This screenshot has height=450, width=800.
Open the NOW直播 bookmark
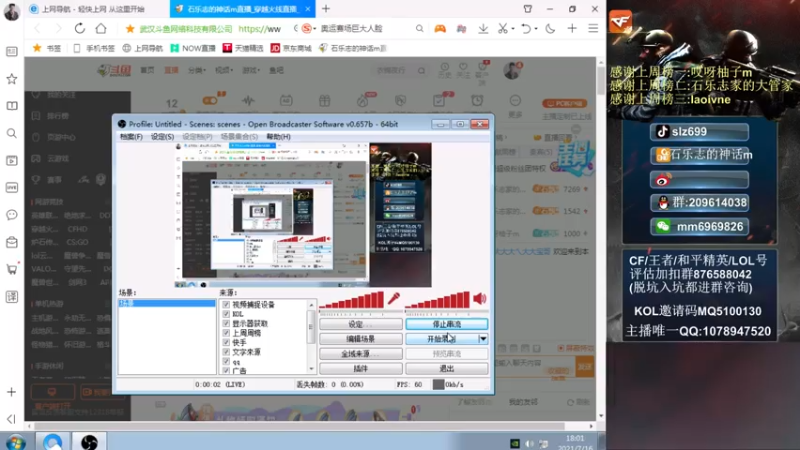pyautogui.click(x=193, y=48)
